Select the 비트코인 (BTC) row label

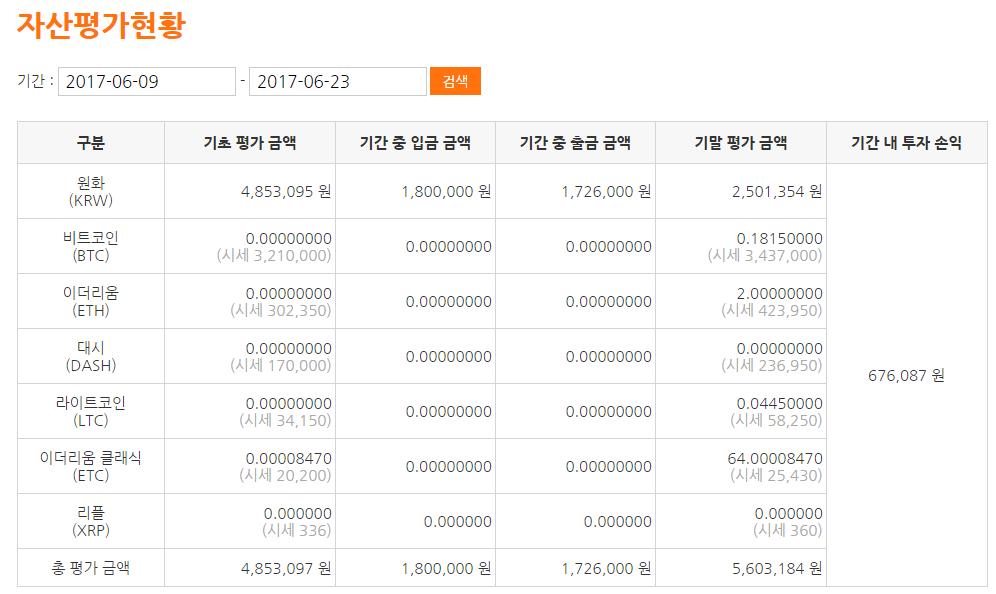(91, 246)
